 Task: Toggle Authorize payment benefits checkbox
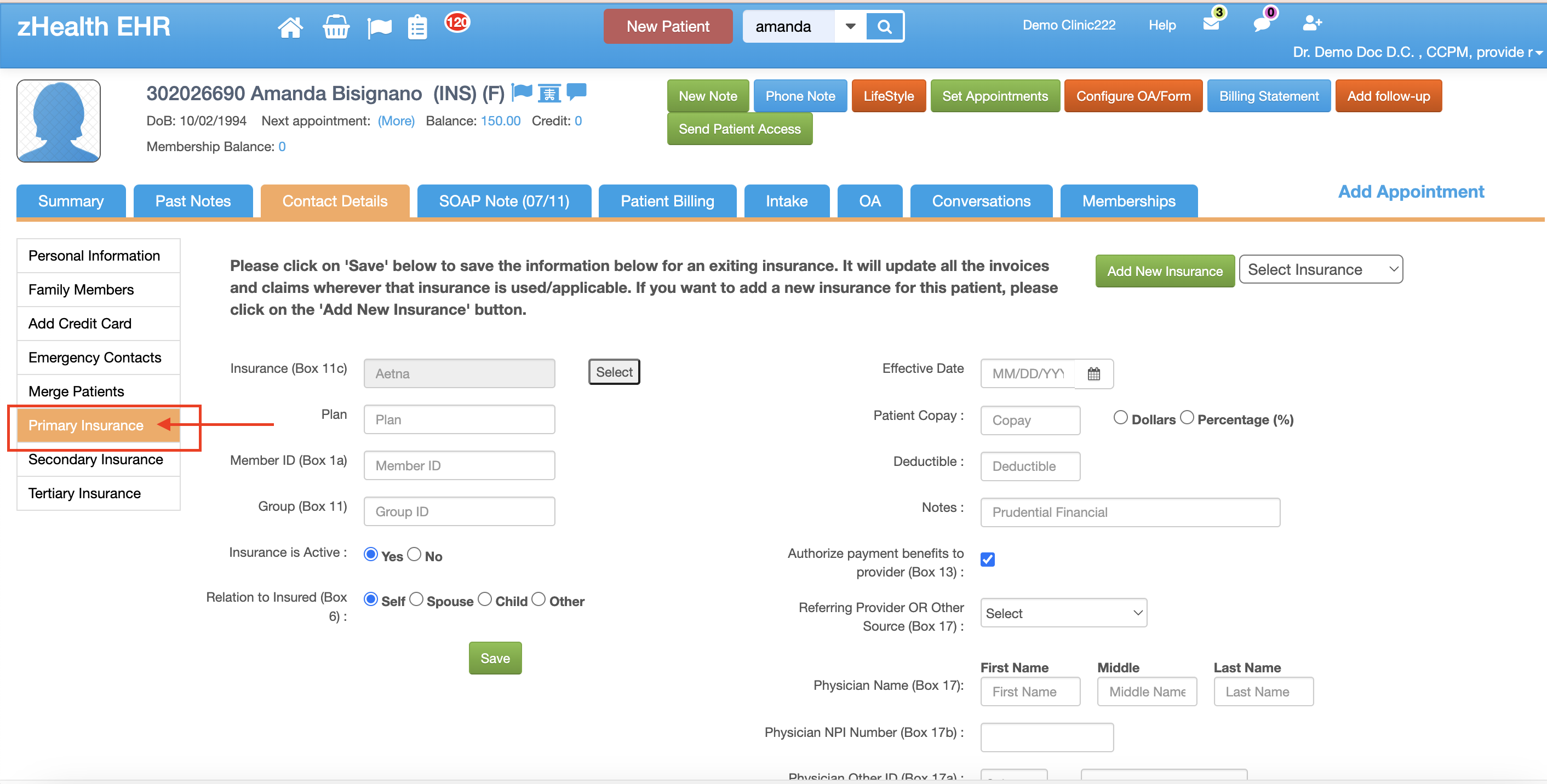[x=987, y=560]
